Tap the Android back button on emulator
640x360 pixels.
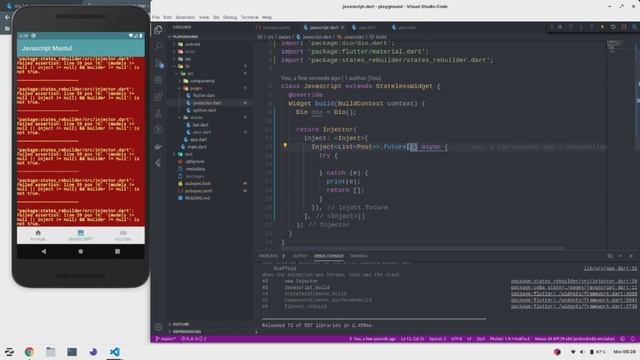click(44, 251)
